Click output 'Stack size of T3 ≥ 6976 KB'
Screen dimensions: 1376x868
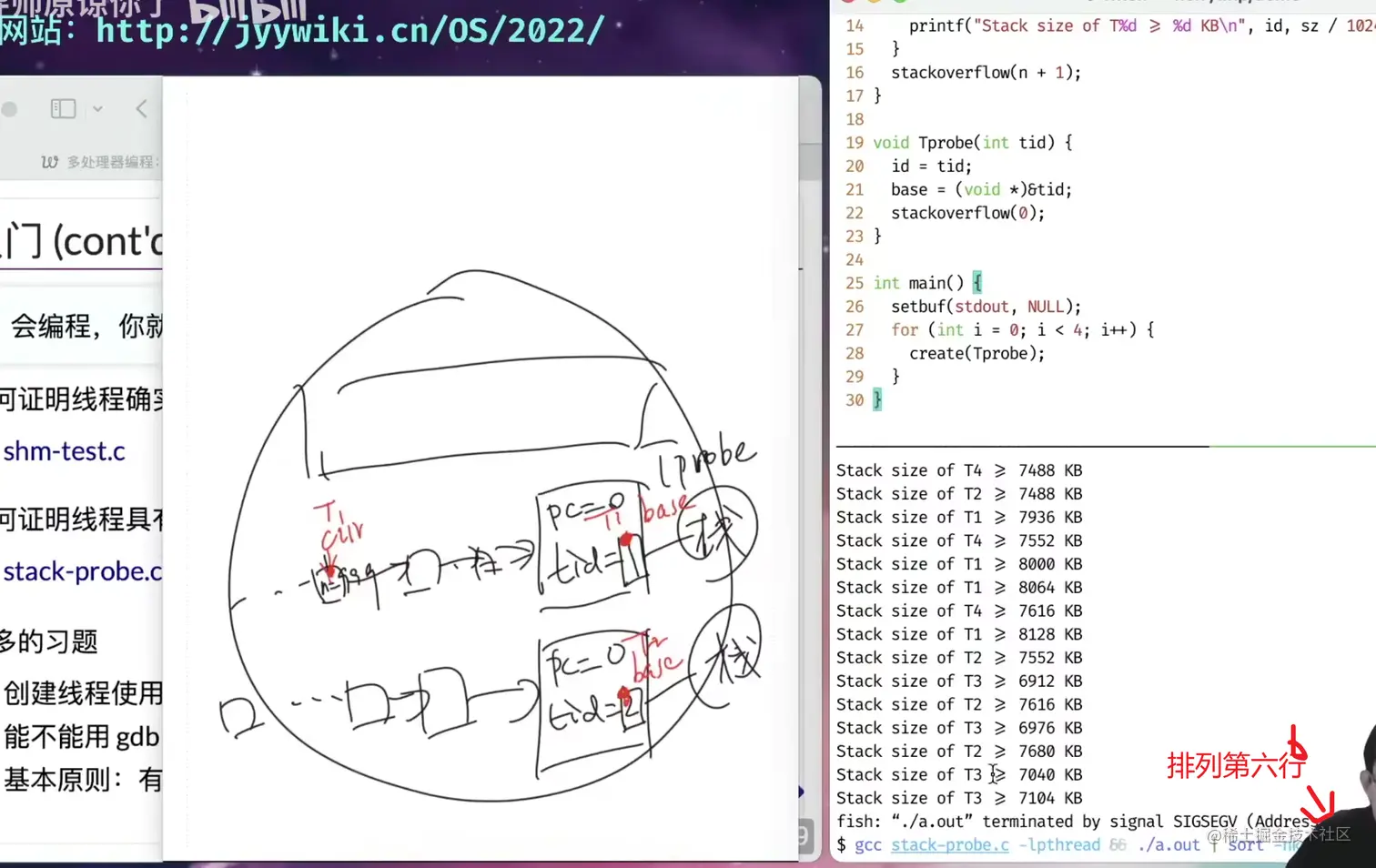959,728
